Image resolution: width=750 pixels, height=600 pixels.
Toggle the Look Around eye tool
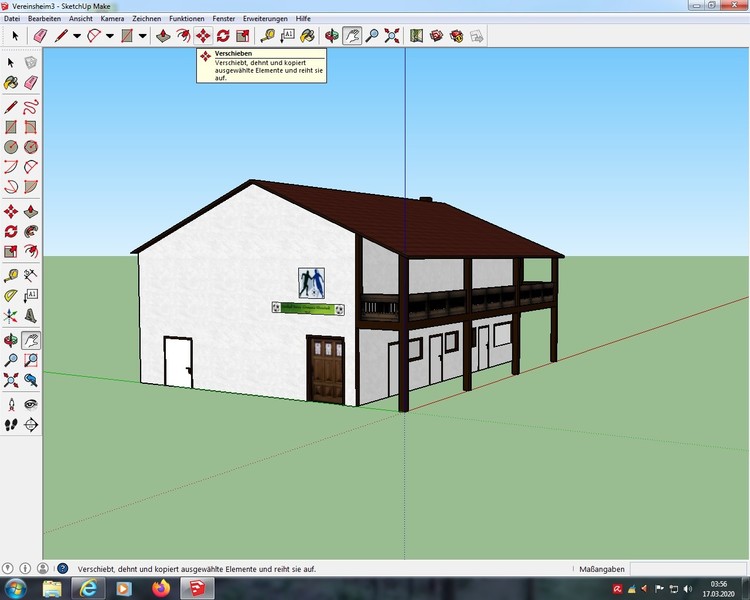(x=31, y=404)
